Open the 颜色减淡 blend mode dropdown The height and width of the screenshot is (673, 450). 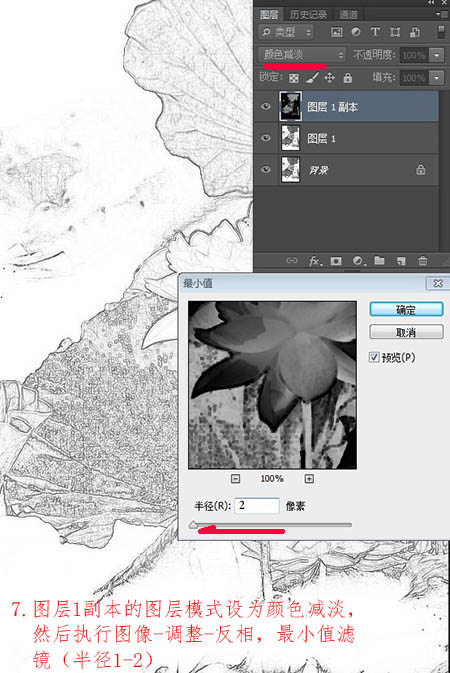[302, 55]
